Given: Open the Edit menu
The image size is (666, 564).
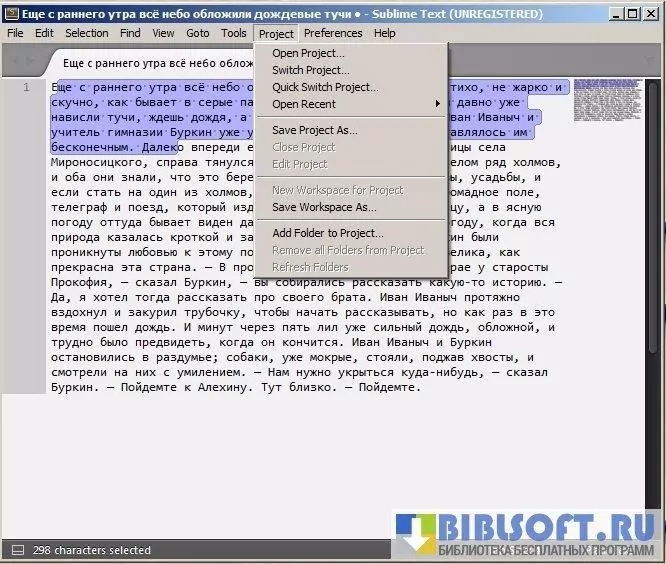Looking at the screenshot, I should point(45,33).
